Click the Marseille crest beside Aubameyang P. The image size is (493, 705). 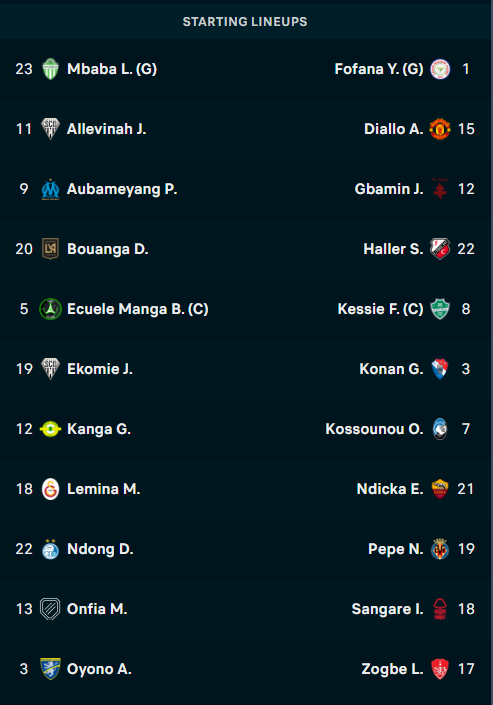tap(50, 189)
